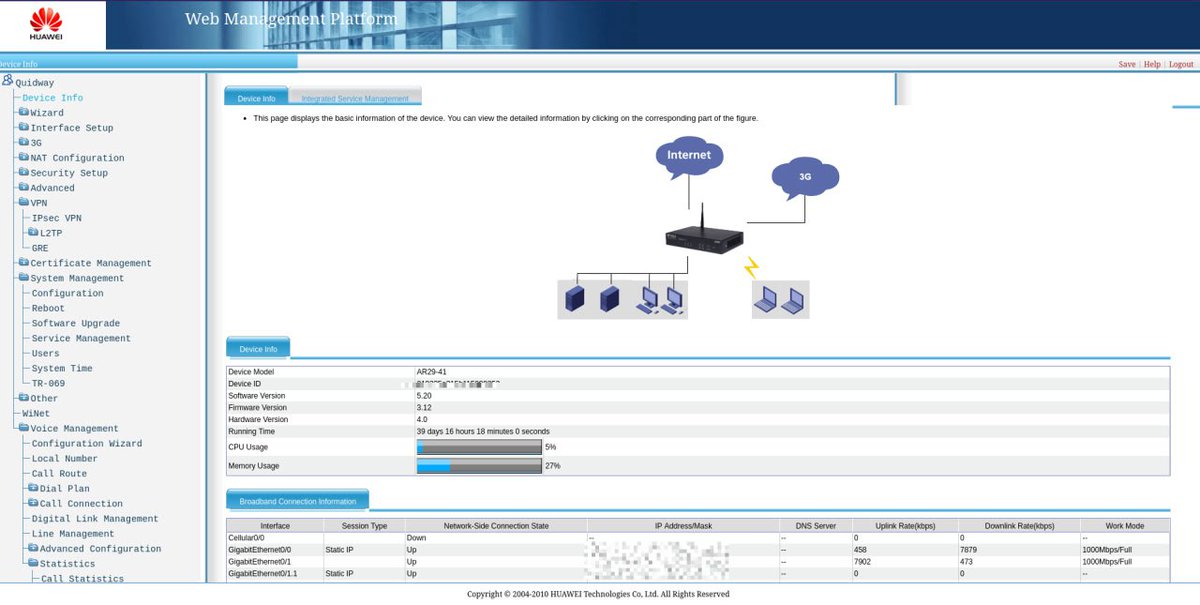Open Software Upgrade tree item
Image resolution: width=1200 pixels, height=605 pixels.
click(76, 323)
